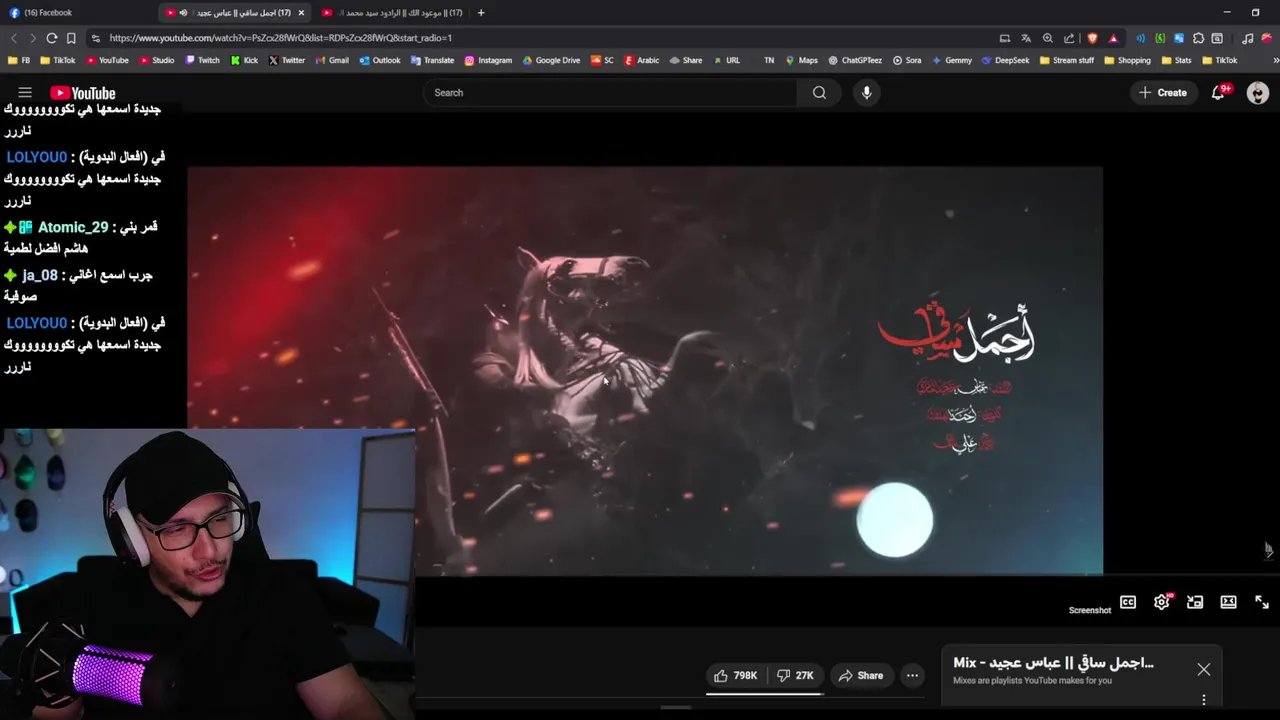Open the YouTube hamburger guide menu
The height and width of the screenshot is (720, 1280).
(25, 92)
